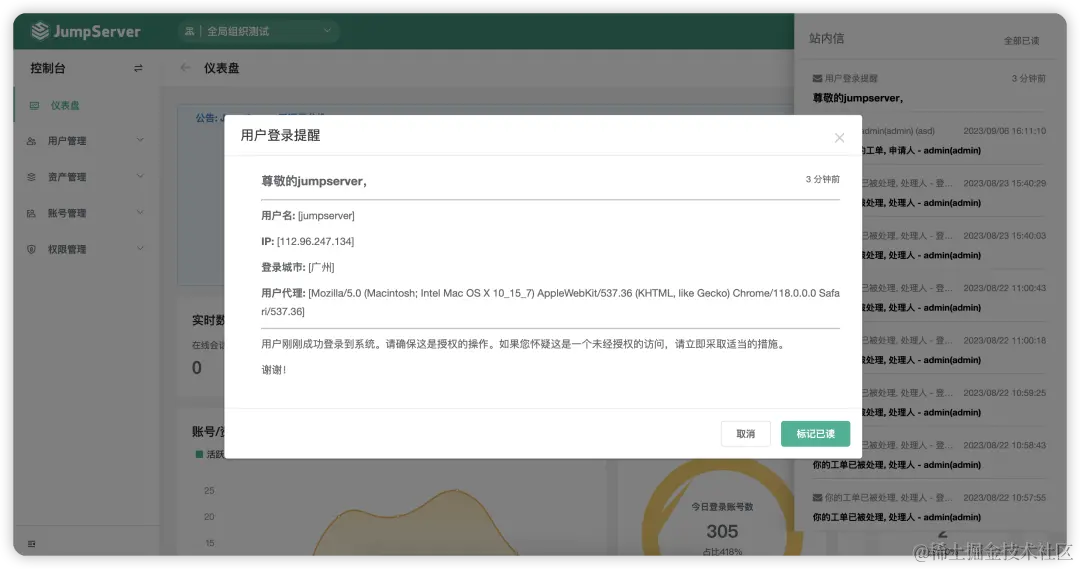The image size is (1080, 569).
Task: Click the 取消 button
Action: 745,434
